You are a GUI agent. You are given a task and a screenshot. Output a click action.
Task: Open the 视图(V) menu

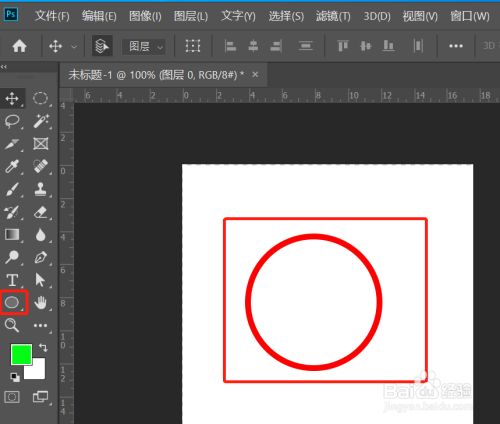pos(420,16)
